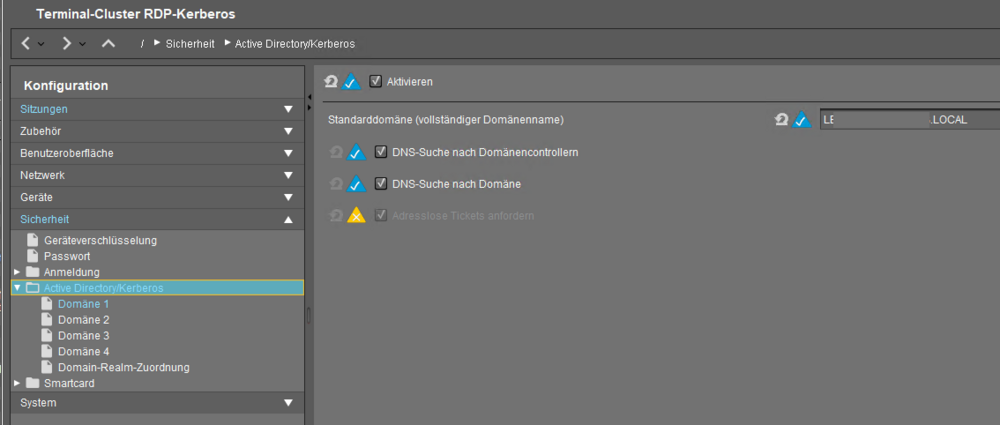
Task: Select Domäne 2 in the tree
Action: [x=83, y=320]
